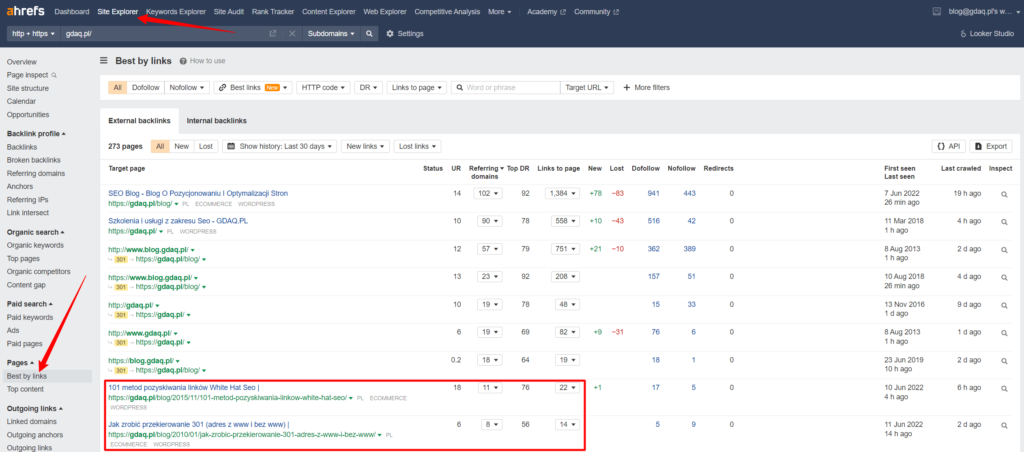The image size is (1024, 452).
Task: Select the Lost pages filter toggle
Action: click(x=205, y=146)
